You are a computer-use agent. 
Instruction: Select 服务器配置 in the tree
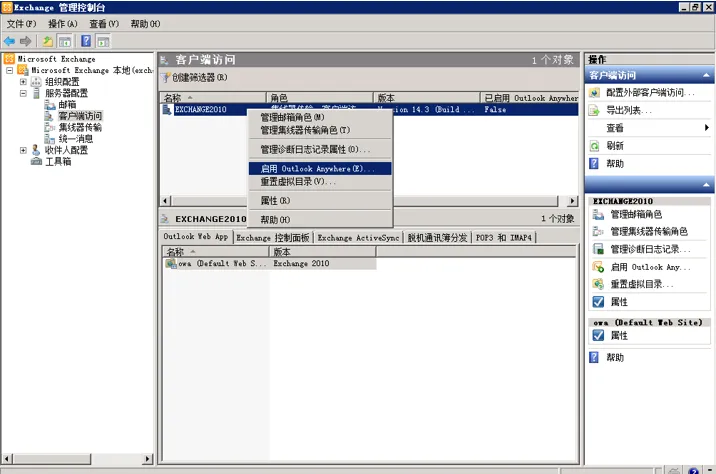[66, 93]
